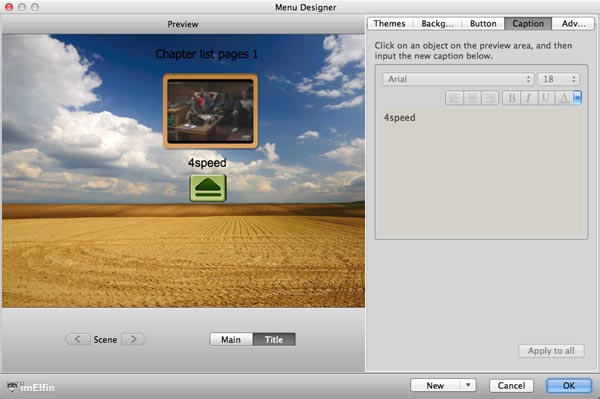Viewport: 600px width, 399px height.
Task: Toggle bold formatting for caption
Action: (x=511, y=98)
